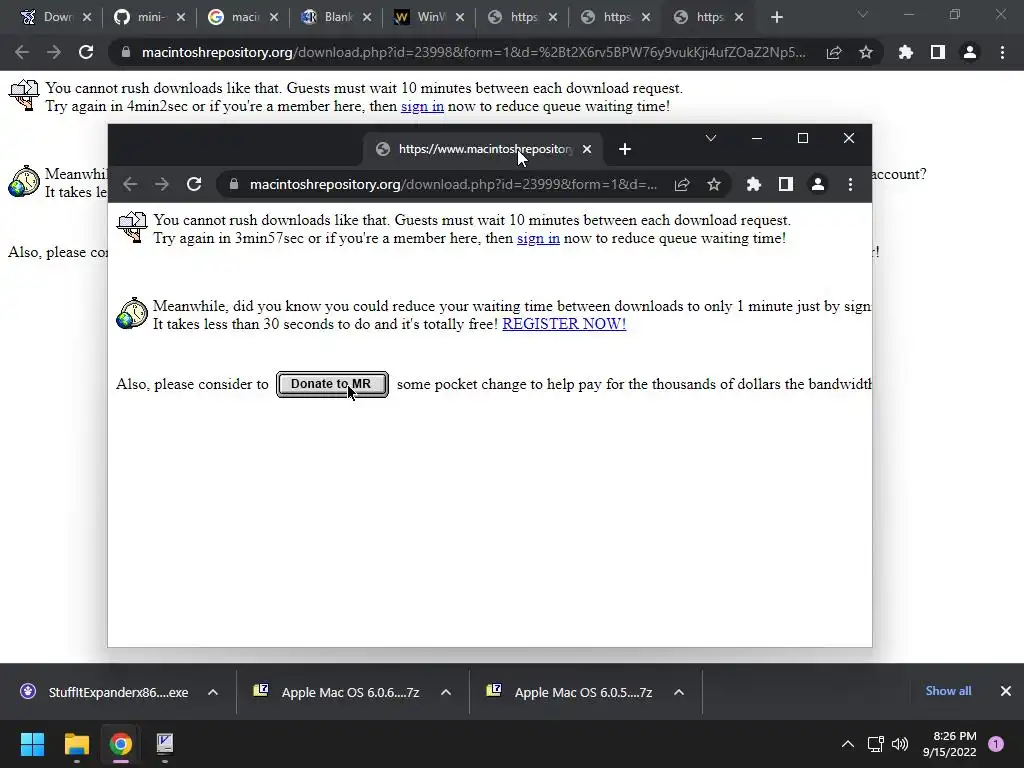Image resolution: width=1024 pixels, height=768 pixels.
Task: Open File Explorer from taskbar
Action: [x=76, y=744]
